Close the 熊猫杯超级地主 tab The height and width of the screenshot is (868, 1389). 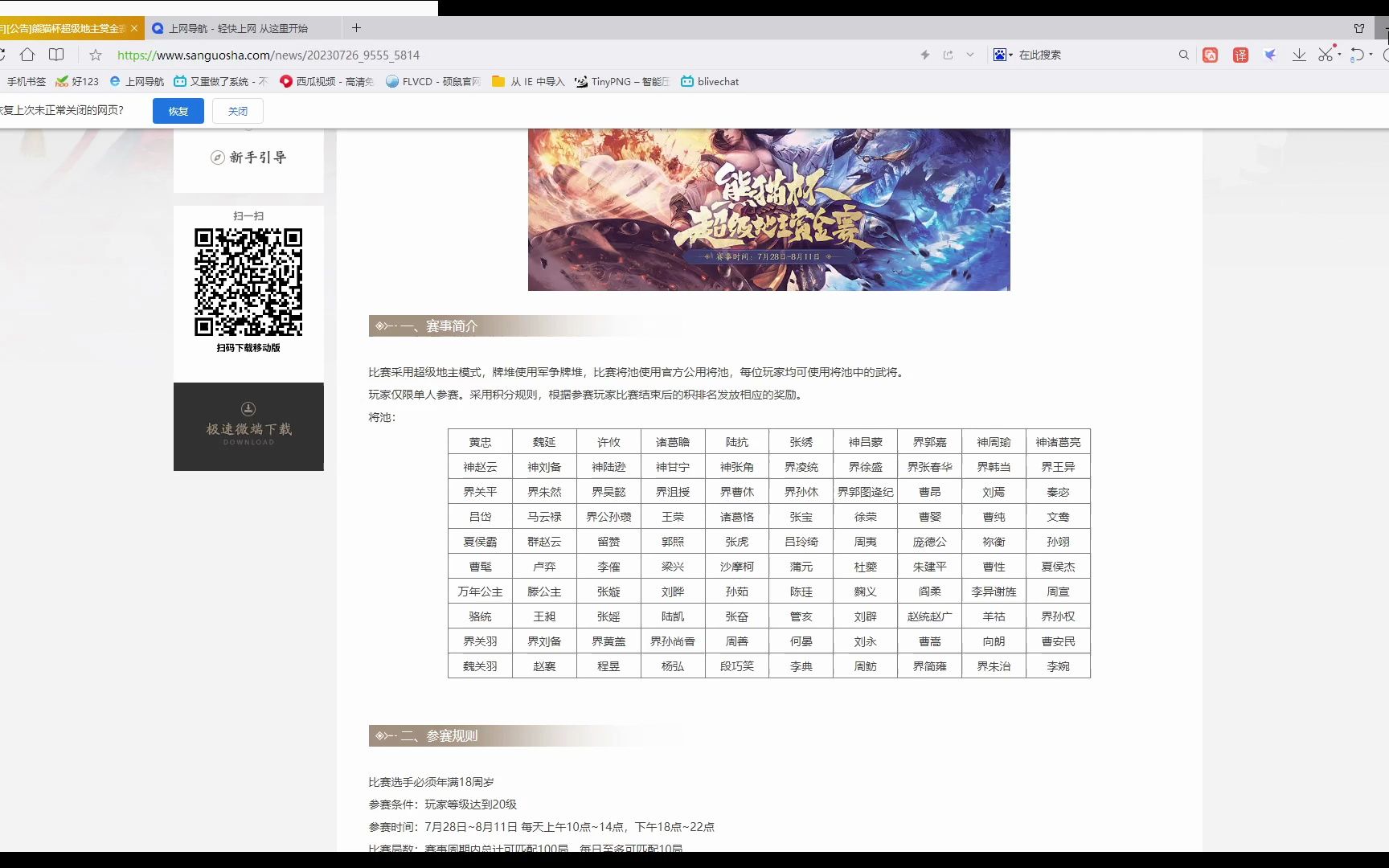pyautogui.click(x=134, y=28)
